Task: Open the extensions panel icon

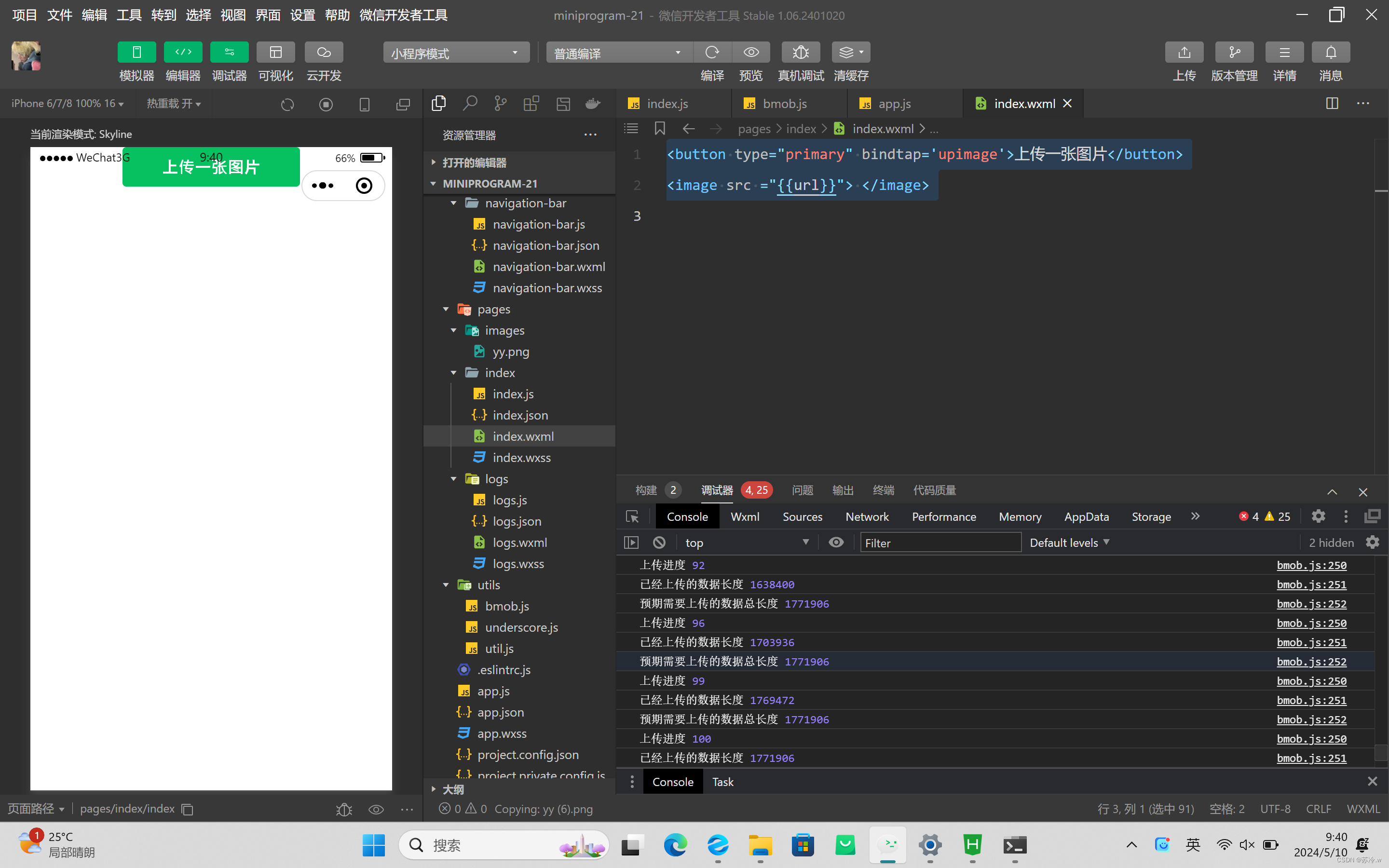Action: click(x=531, y=103)
